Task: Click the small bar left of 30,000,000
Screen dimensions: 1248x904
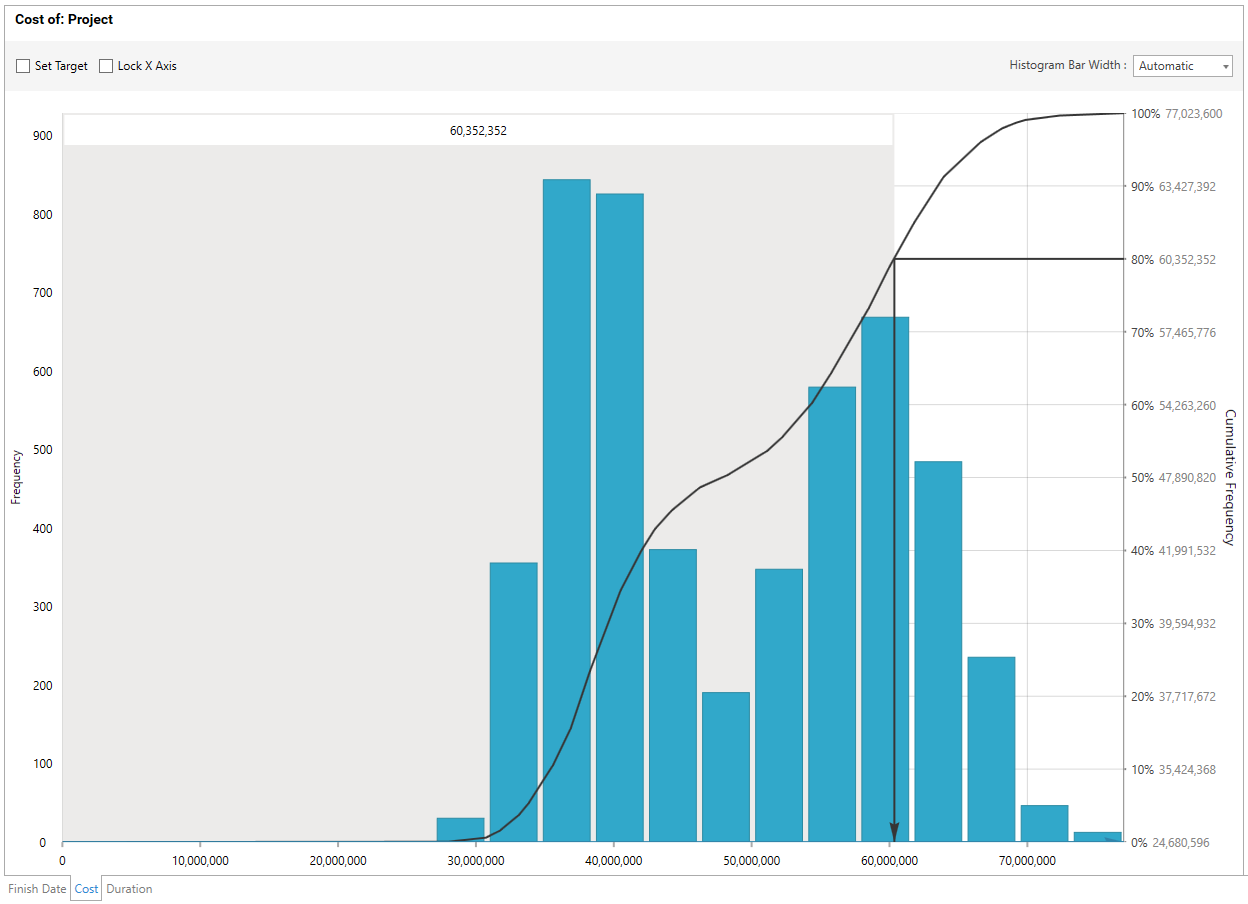Action: [460, 830]
